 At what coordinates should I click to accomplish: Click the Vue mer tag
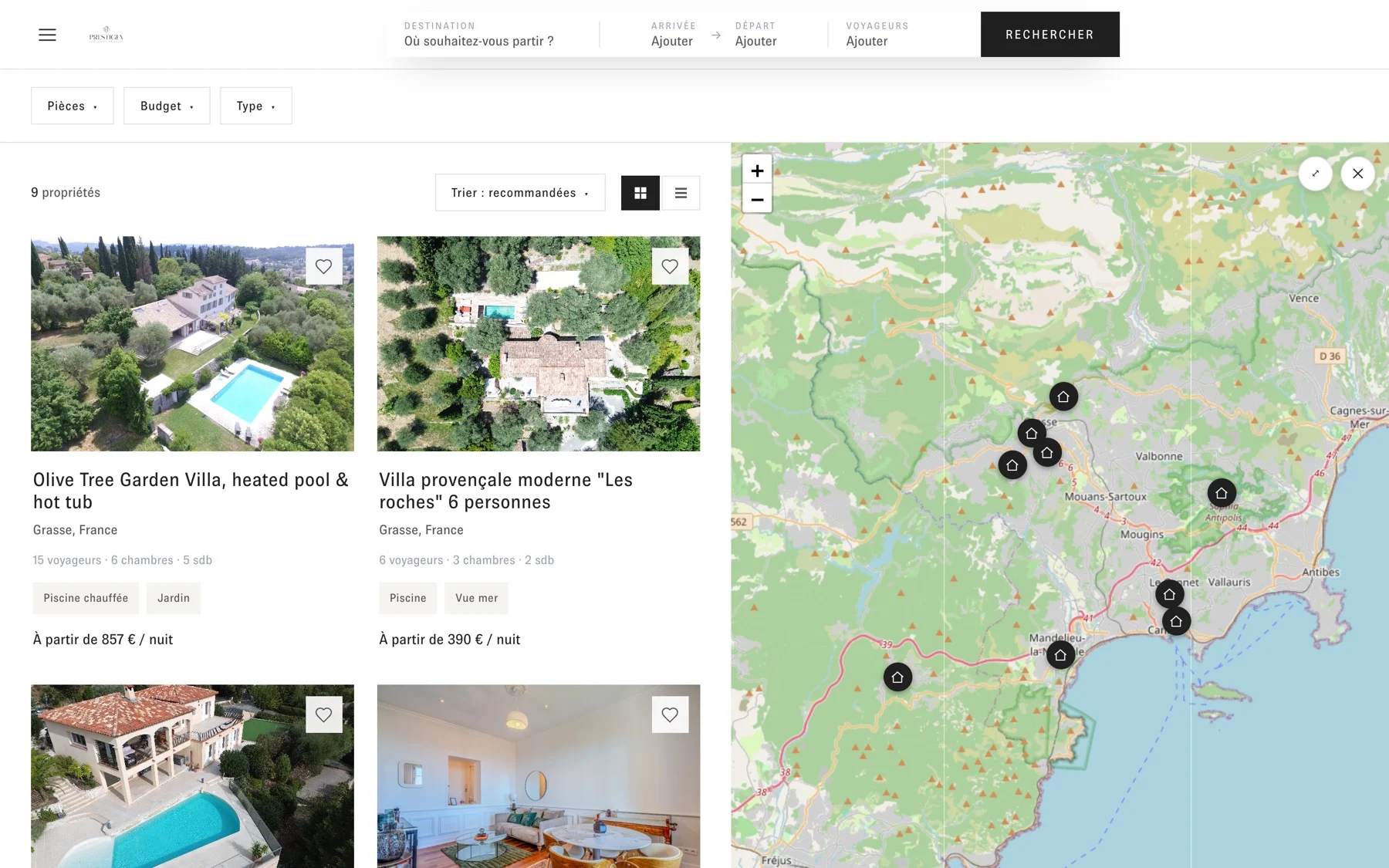[x=477, y=598]
